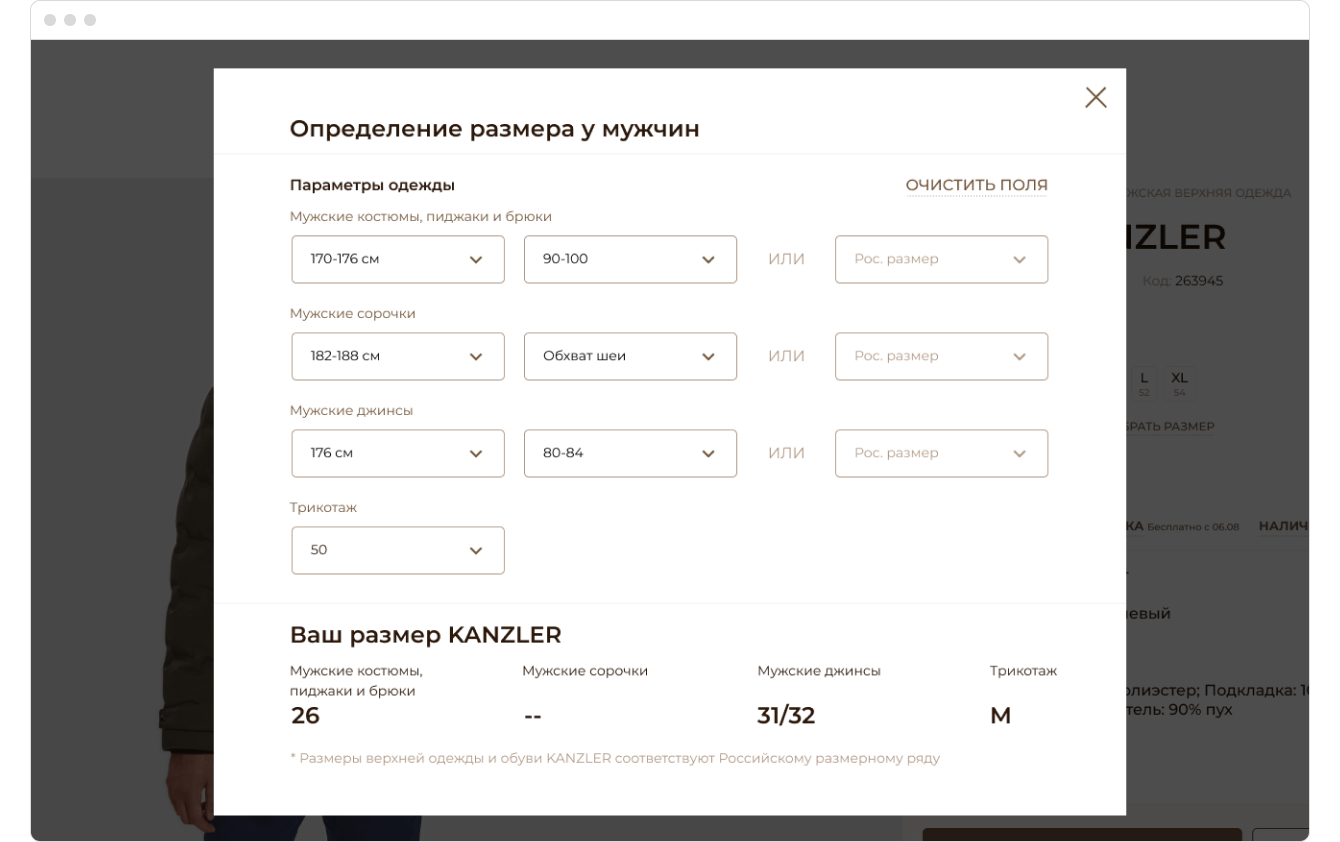Click the footnote about Российскому размерному ряду

(615, 758)
